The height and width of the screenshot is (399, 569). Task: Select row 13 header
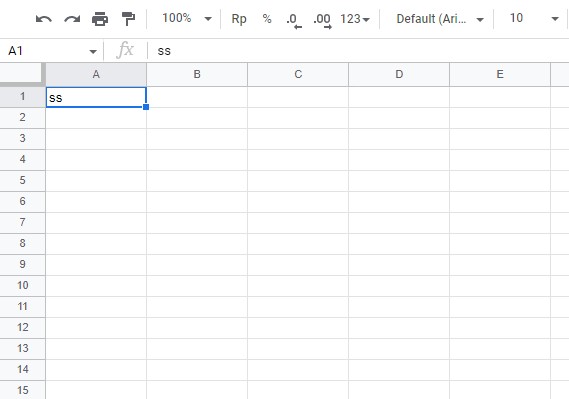click(22, 349)
